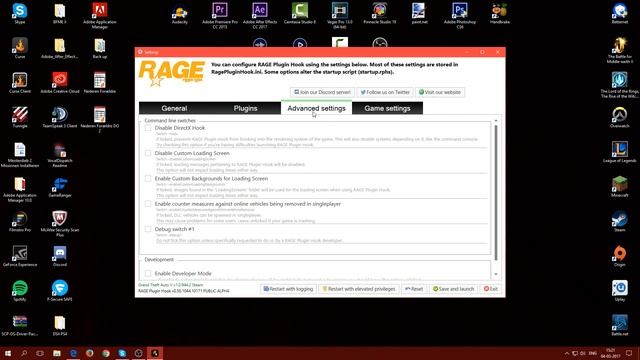
Task: Tick the Debug switch #1 checkbox
Action: pos(148,229)
